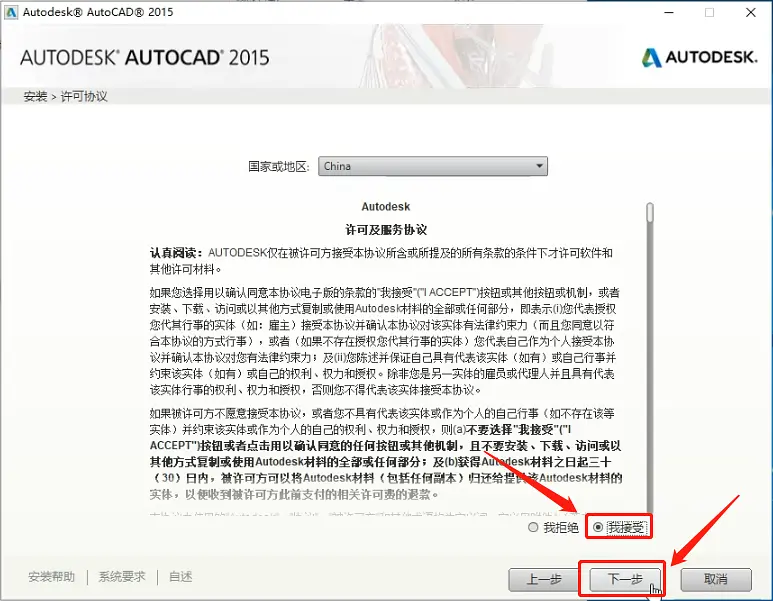The image size is (773, 601).
Task: Open the 国家或地区 country dropdown showing China
Action: coord(432,166)
